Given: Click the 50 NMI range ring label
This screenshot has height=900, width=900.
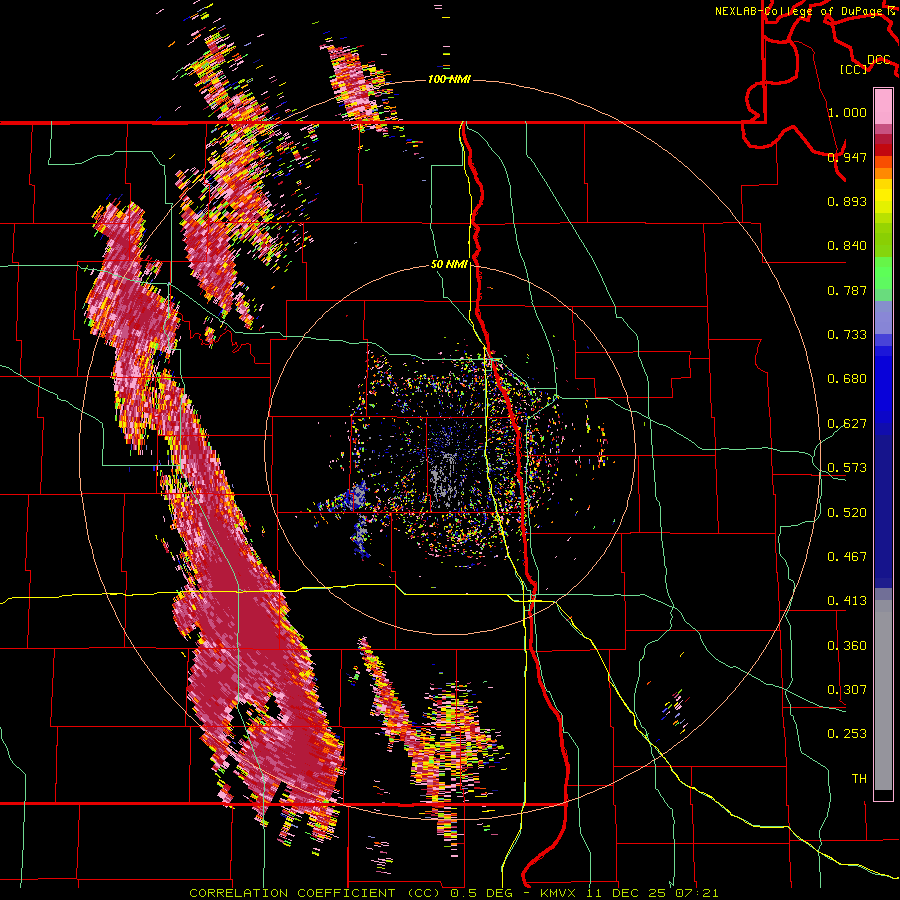Looking at the screenshot, I should tap(449, 265).
